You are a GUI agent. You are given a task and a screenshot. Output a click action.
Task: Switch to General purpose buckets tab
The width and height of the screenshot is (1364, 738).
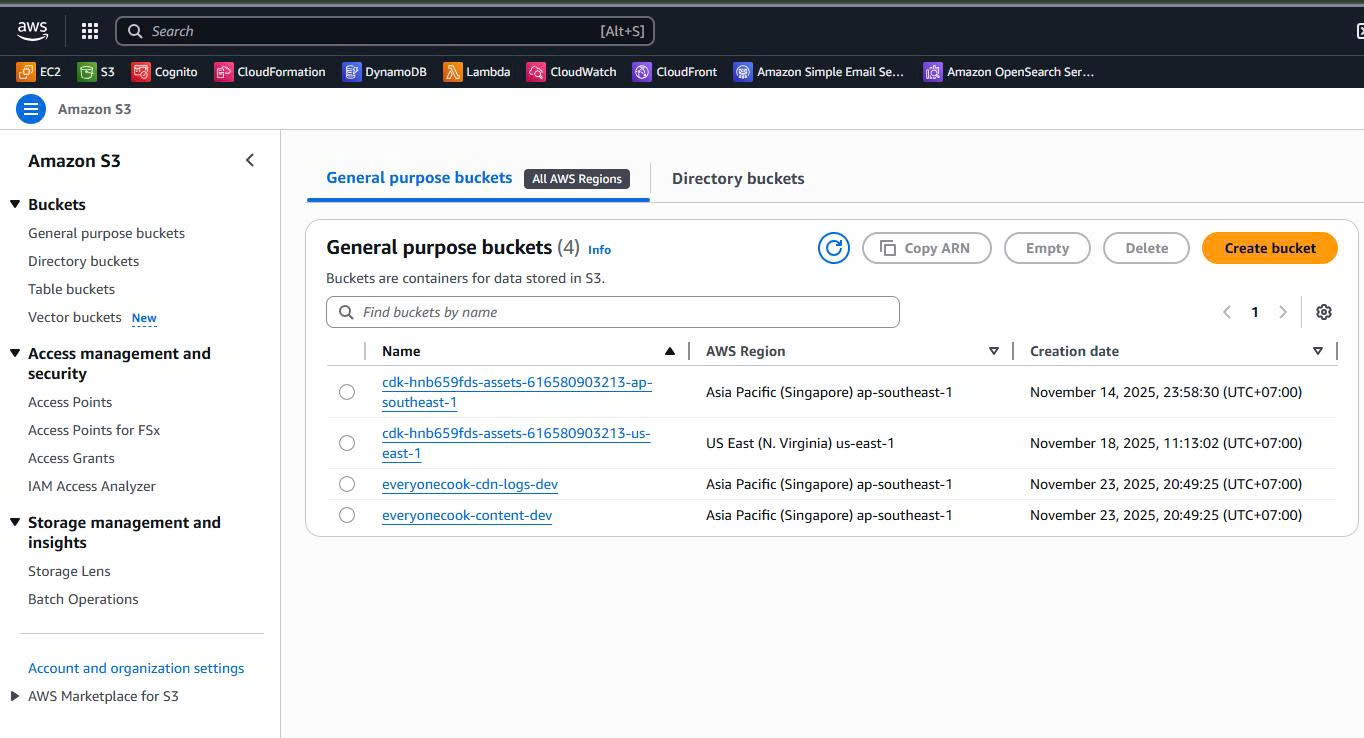click(419, 178)
